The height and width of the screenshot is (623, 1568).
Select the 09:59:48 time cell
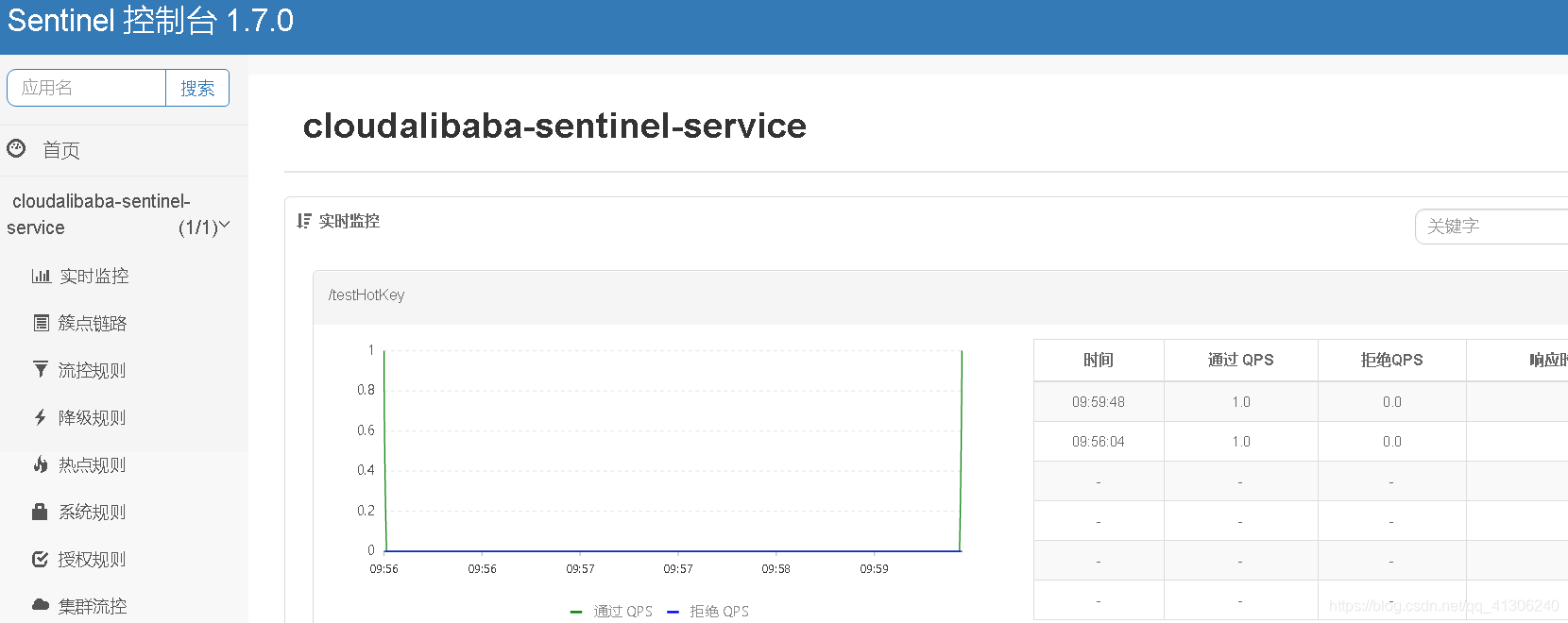[x=1099, y=402]
